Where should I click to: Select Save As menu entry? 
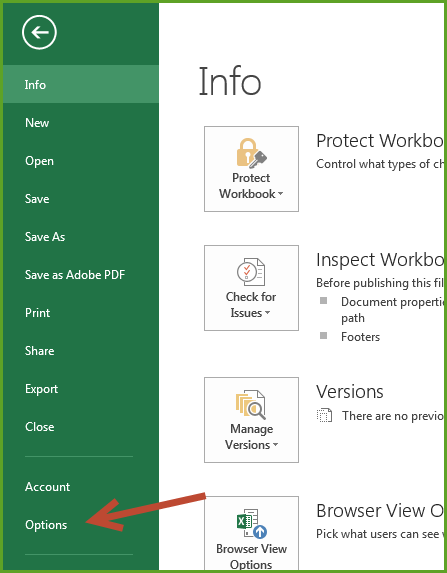point(81,236)
